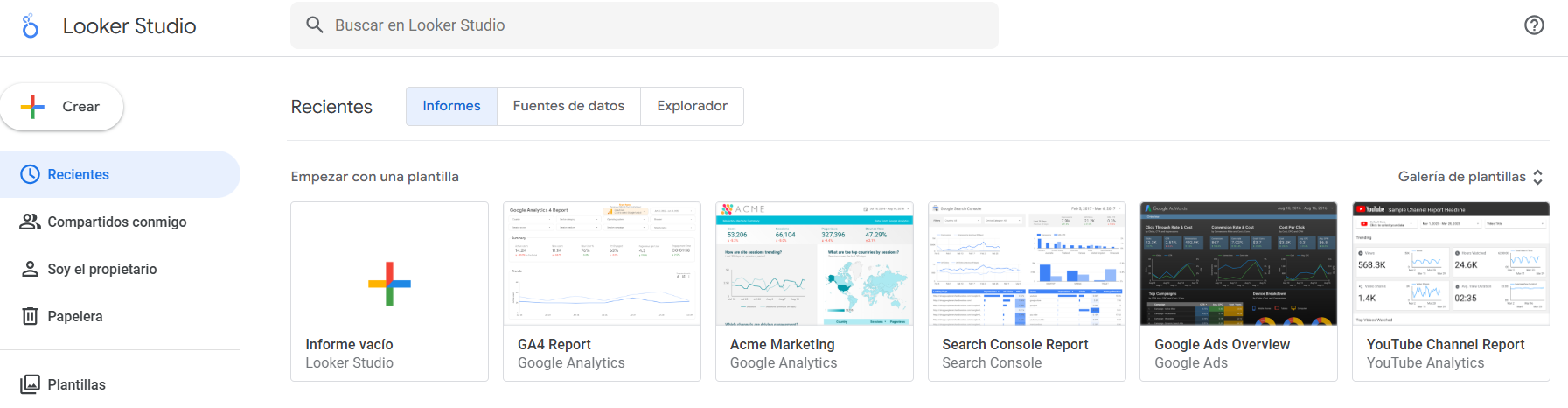The image size is (1568, 408).
Task: Switch to the Fuentes de datos tab
Action: point(568,106)
